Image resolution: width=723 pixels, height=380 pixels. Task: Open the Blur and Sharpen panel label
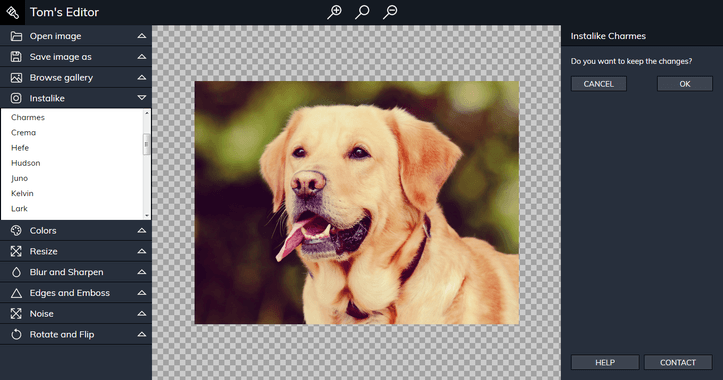coord(66,272)
